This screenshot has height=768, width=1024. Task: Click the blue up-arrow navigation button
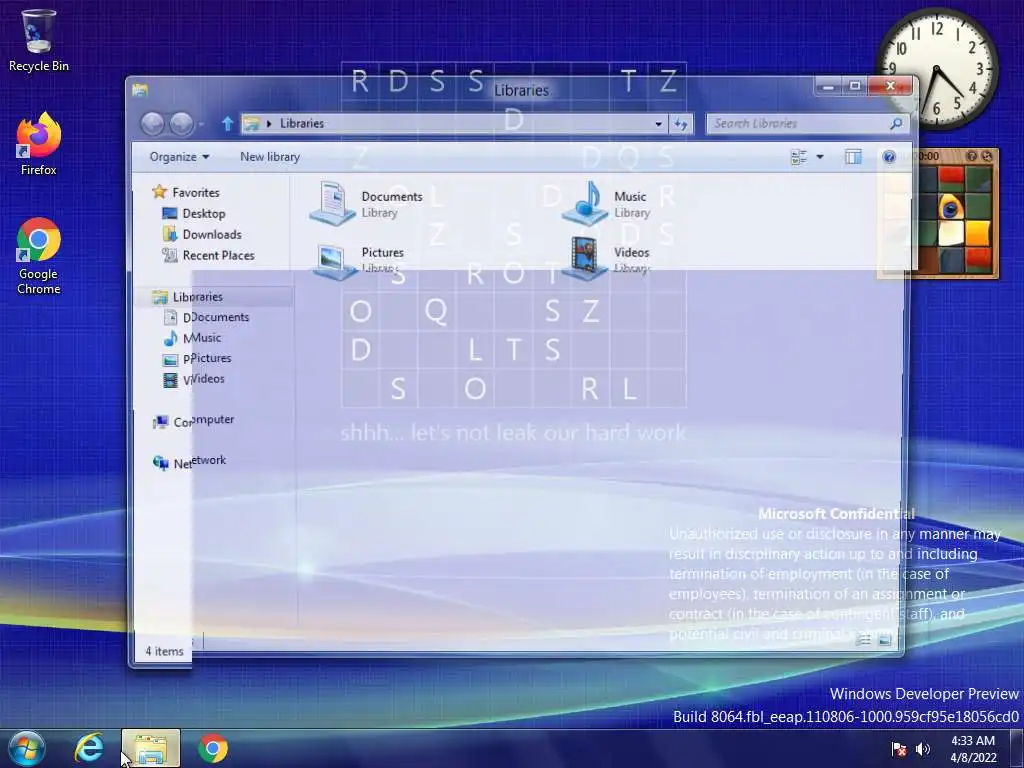coord(227,123)
